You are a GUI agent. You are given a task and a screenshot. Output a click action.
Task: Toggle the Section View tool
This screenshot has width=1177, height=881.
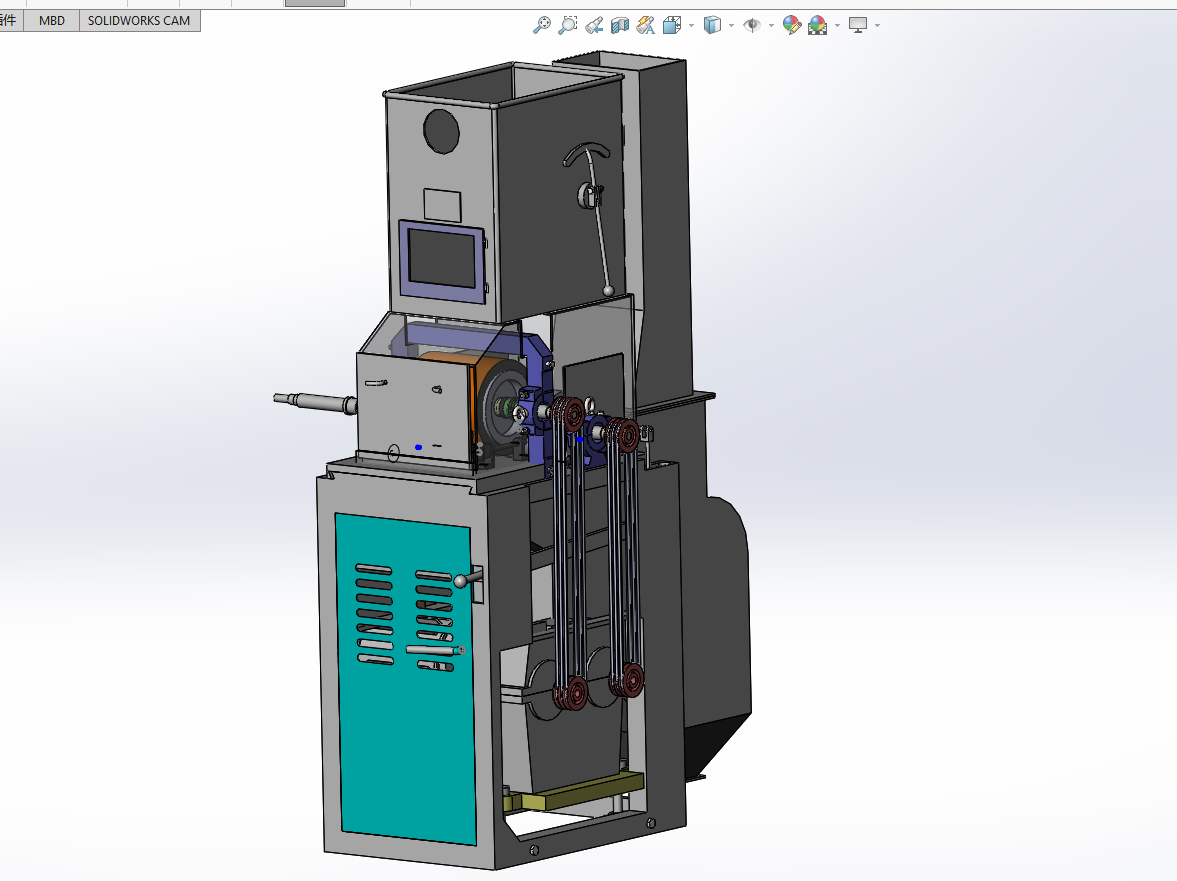tap(619, 26)
